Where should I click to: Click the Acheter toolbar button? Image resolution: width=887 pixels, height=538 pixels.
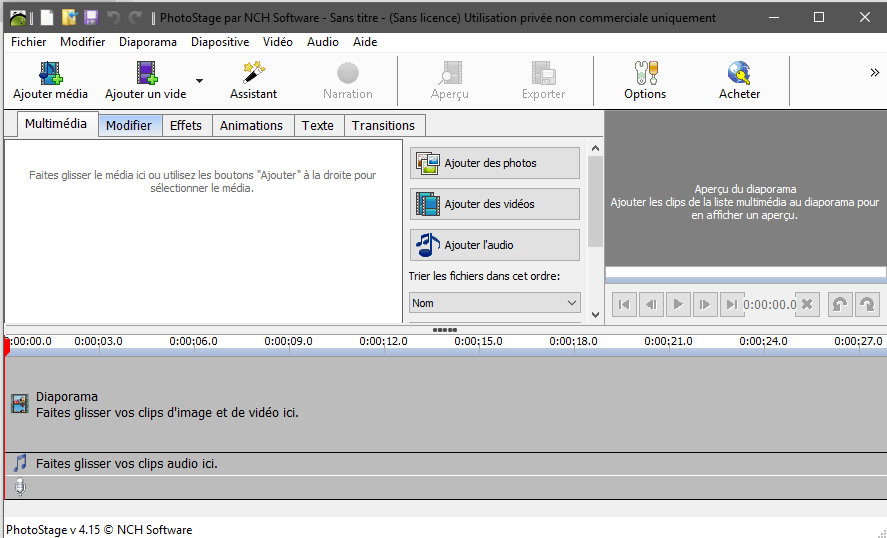[739, 81]
